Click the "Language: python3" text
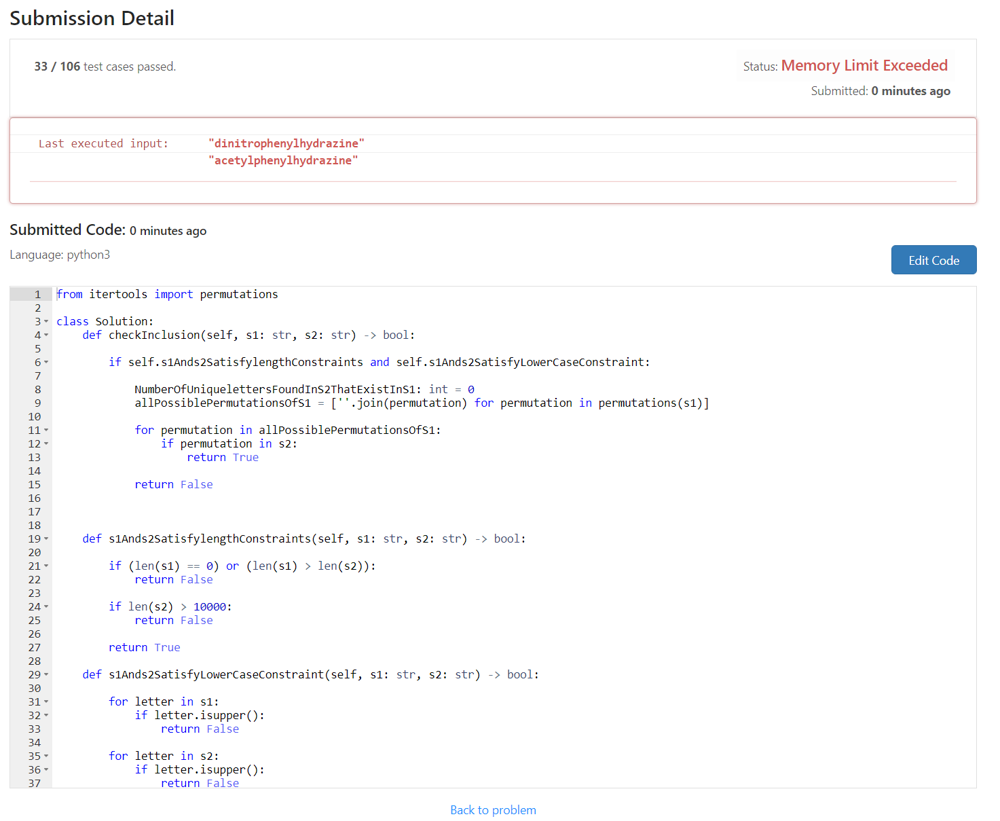 [60, 255]
